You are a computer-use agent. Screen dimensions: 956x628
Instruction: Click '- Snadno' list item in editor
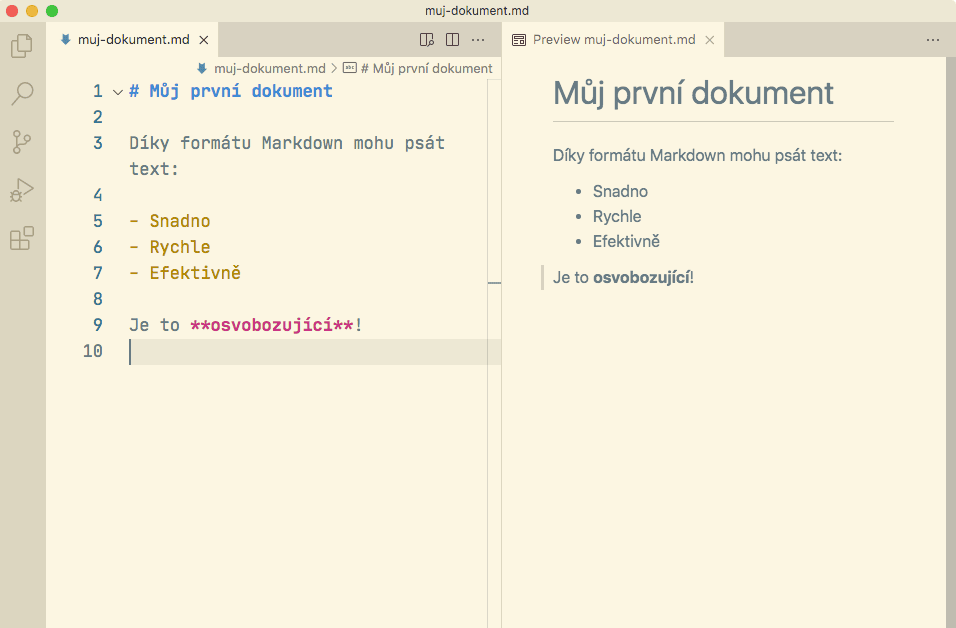tap(169, 221)
